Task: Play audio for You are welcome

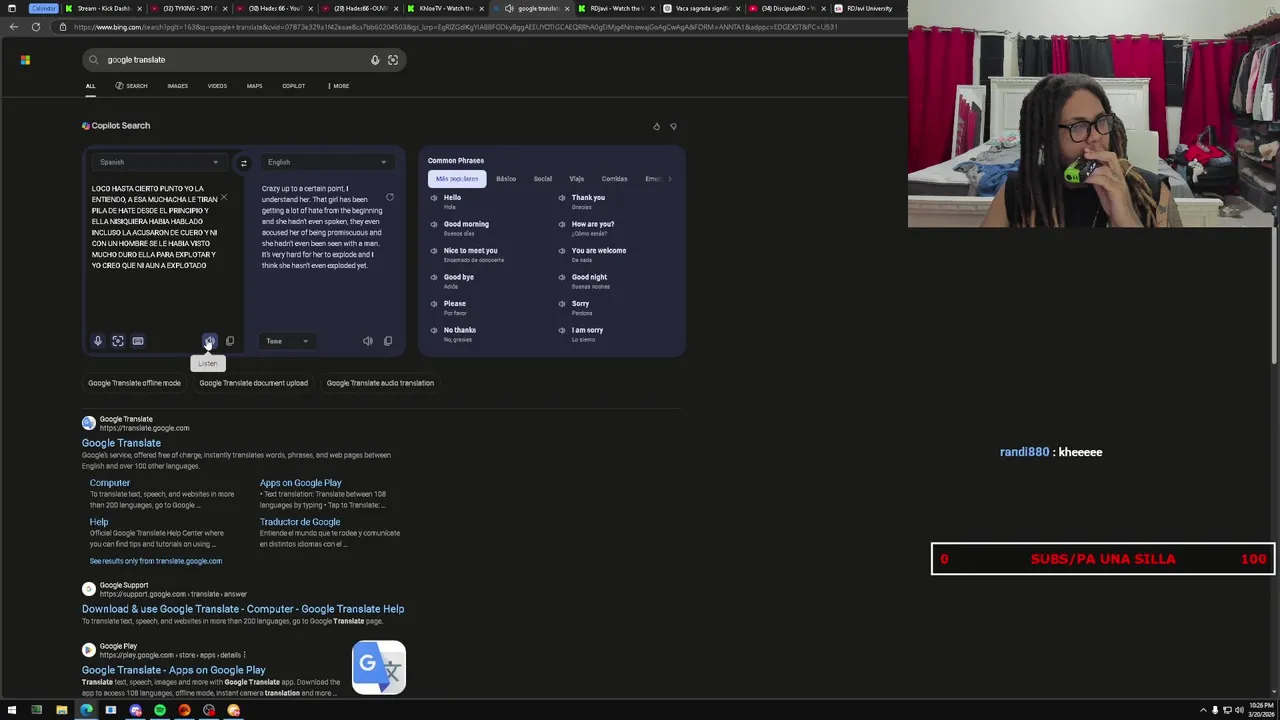Action: tap(562, 251)
